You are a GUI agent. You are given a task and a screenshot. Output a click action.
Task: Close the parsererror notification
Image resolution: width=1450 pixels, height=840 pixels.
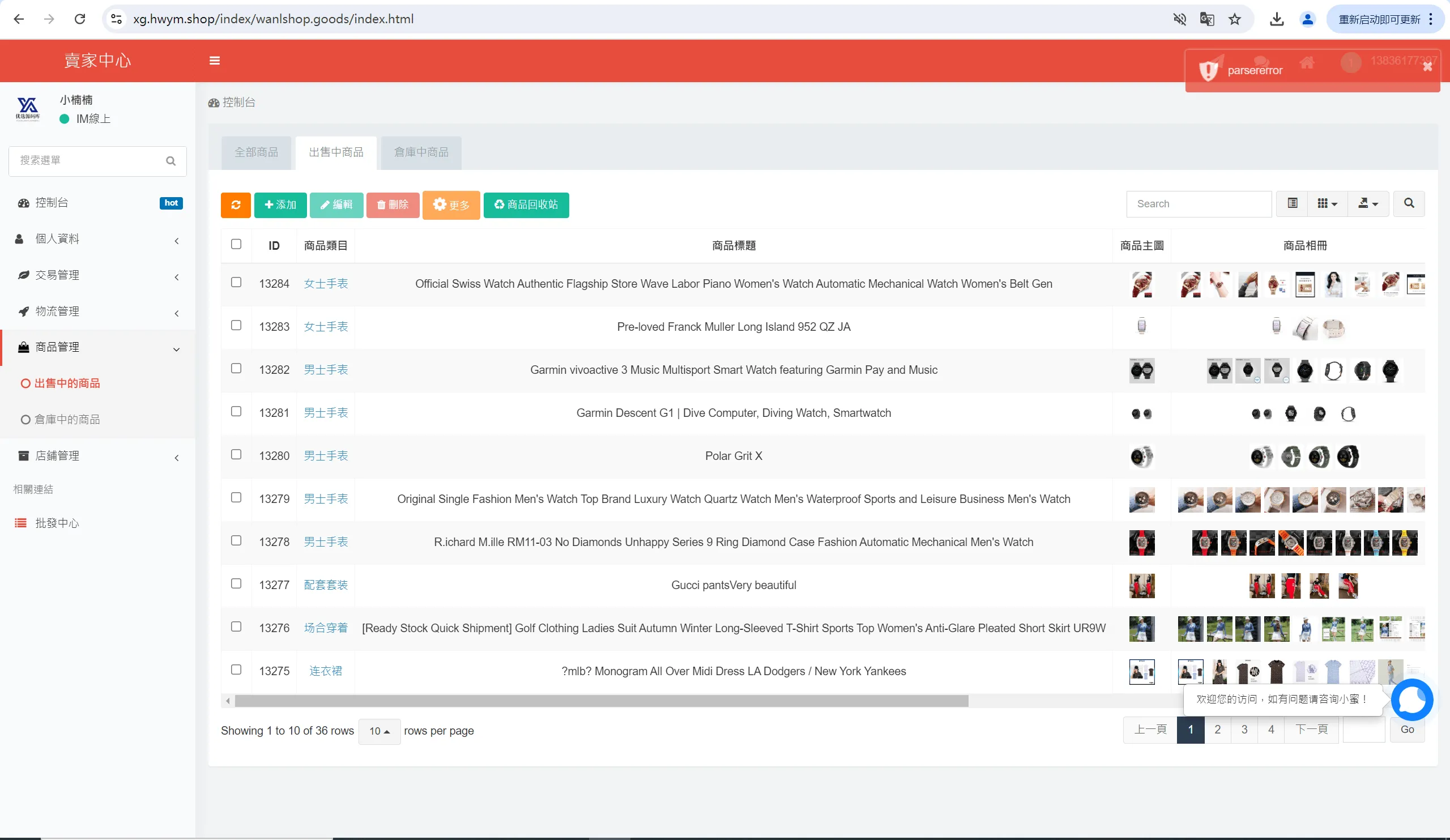pyautogui.click(x=1427, y=67)
